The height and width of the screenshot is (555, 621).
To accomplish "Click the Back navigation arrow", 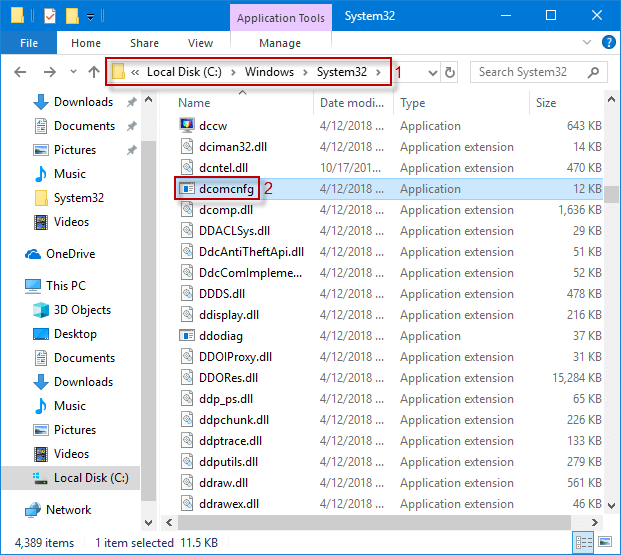I will coord(20,72).
